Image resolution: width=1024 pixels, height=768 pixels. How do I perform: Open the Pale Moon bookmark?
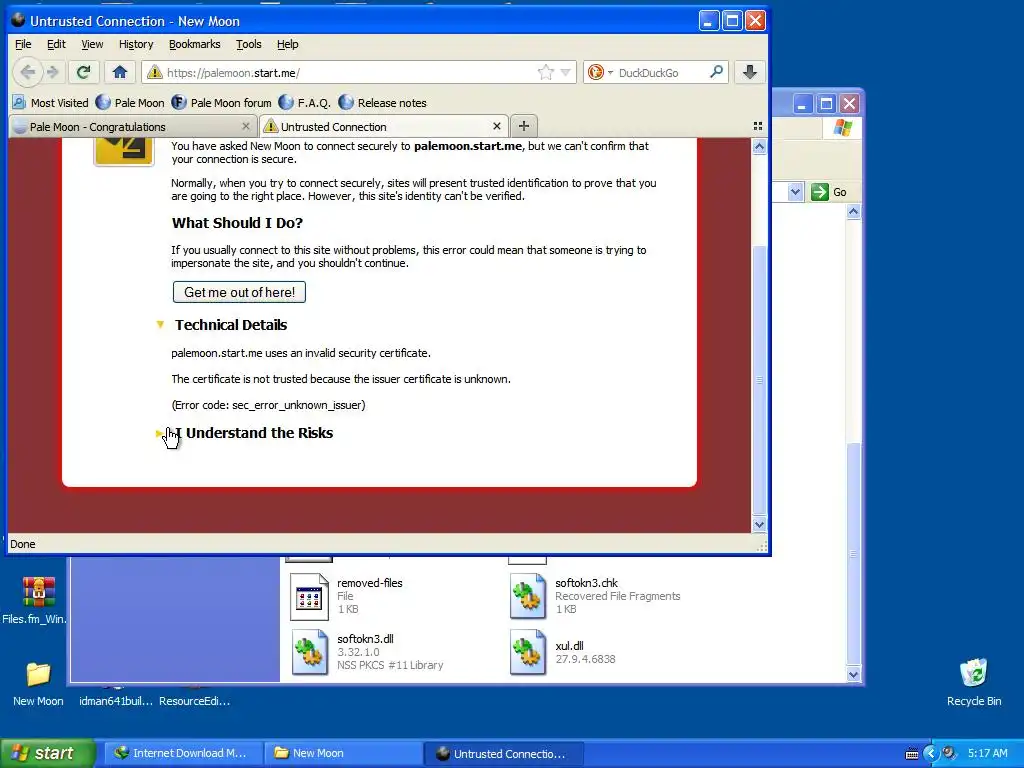tap(130, 103)
